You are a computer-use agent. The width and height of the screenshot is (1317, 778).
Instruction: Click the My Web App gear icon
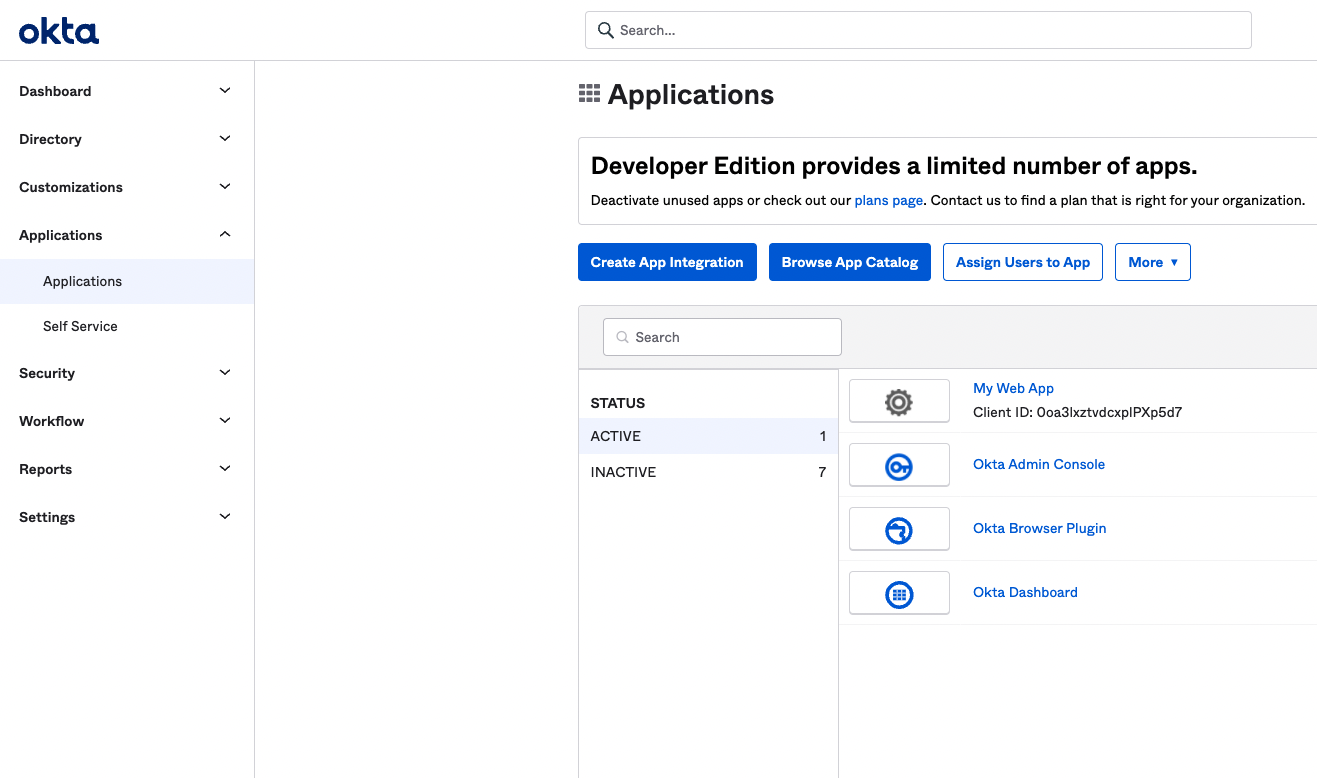coord(899,402)
